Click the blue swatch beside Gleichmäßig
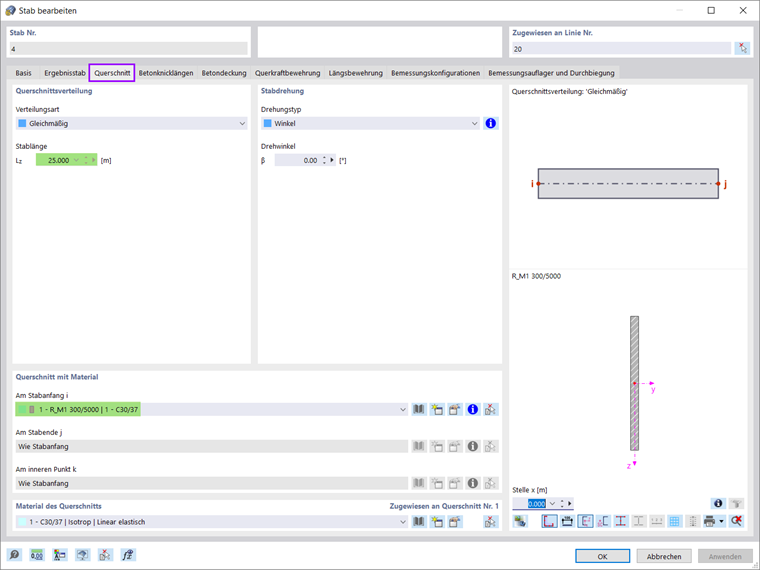Viewport: 760px width, 570px height. tap(22, 124)
